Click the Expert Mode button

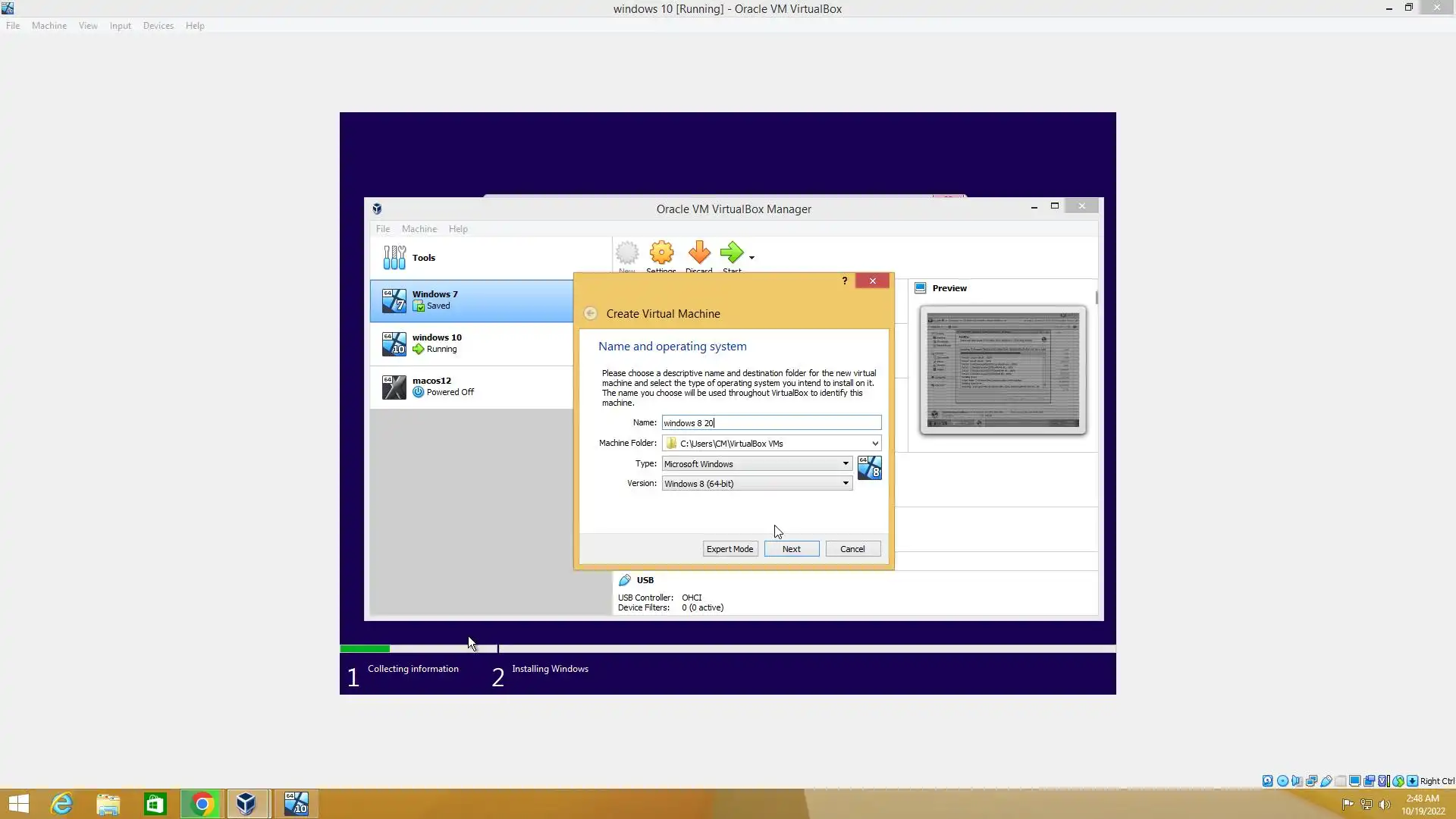click(x=730, y=549)
